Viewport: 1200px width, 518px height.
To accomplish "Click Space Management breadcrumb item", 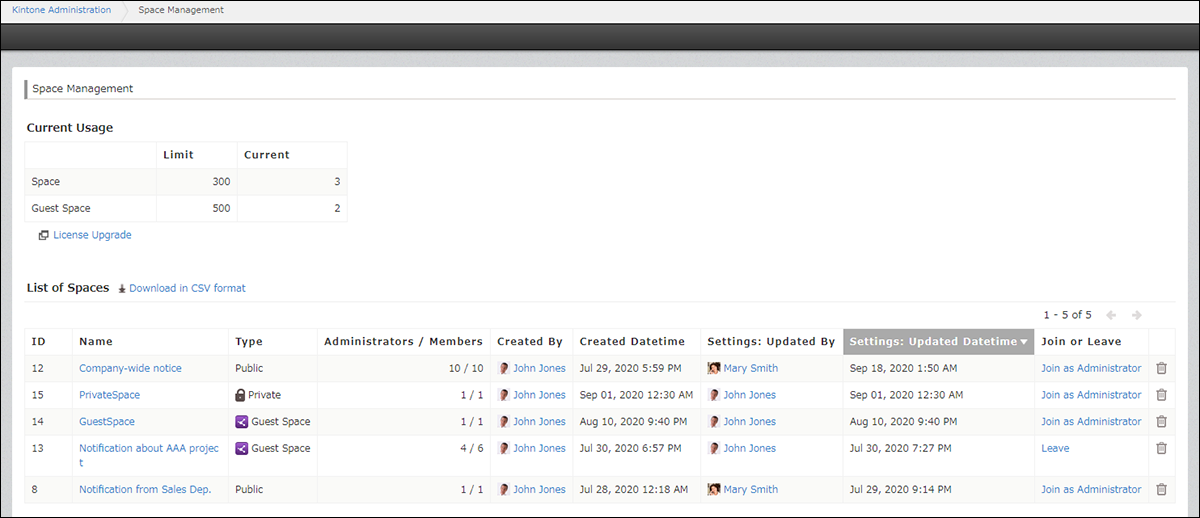I will pos(181,10).
